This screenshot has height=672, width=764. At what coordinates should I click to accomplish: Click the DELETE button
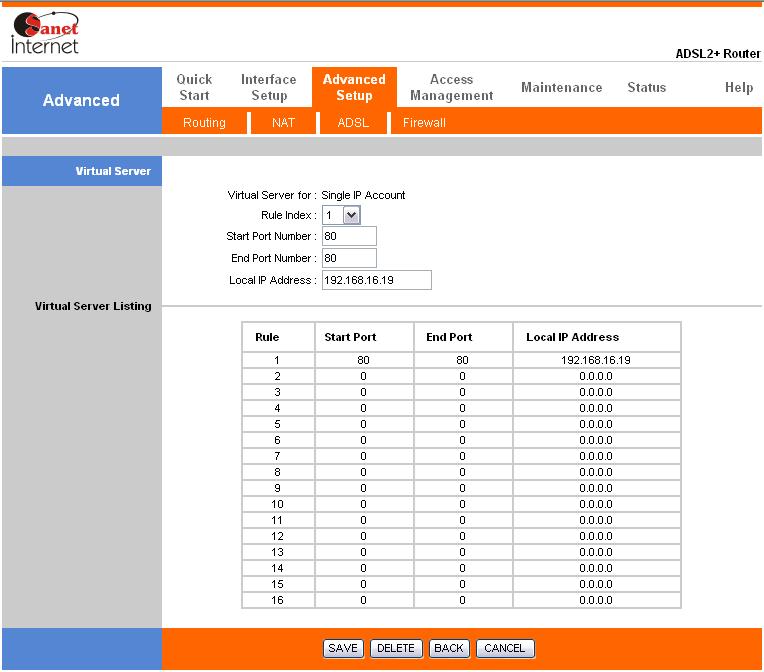pyautogui.click(x=396, y=648)
